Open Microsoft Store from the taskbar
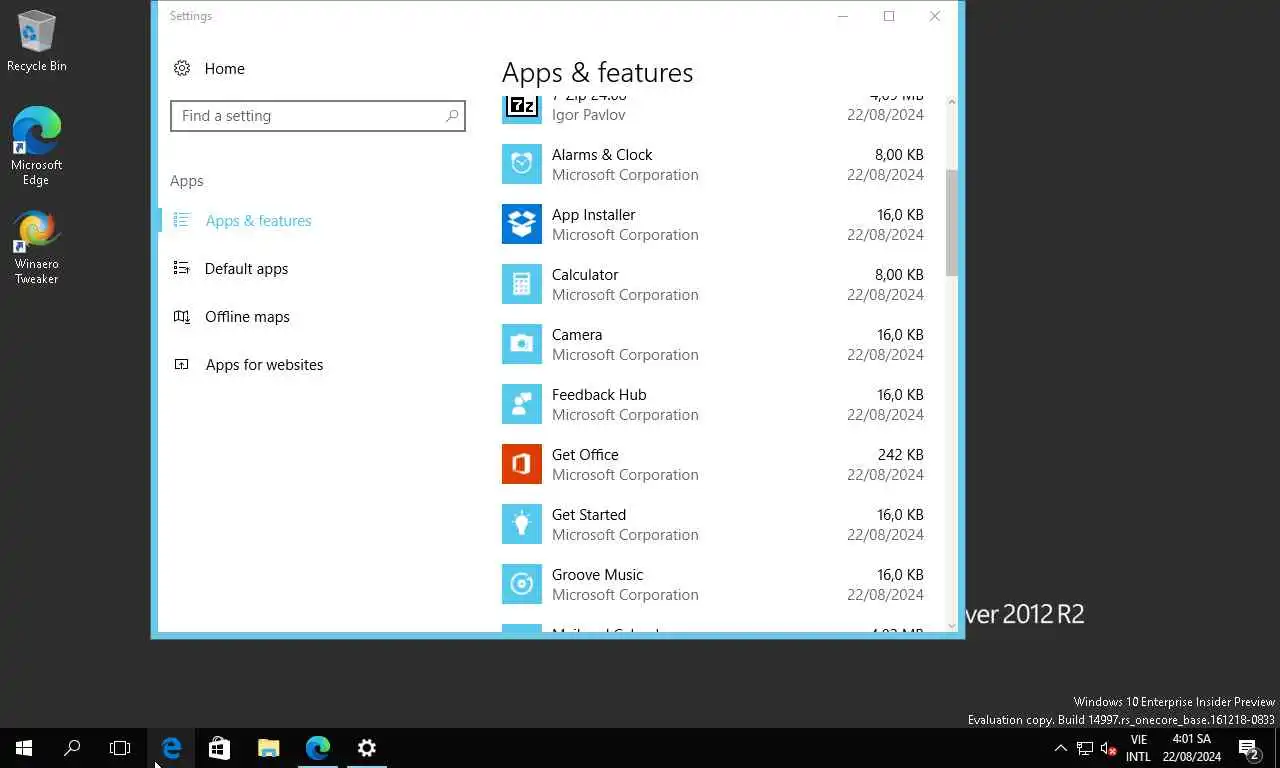This screenshot has height=768, width=1280. [x=219, y=748]
